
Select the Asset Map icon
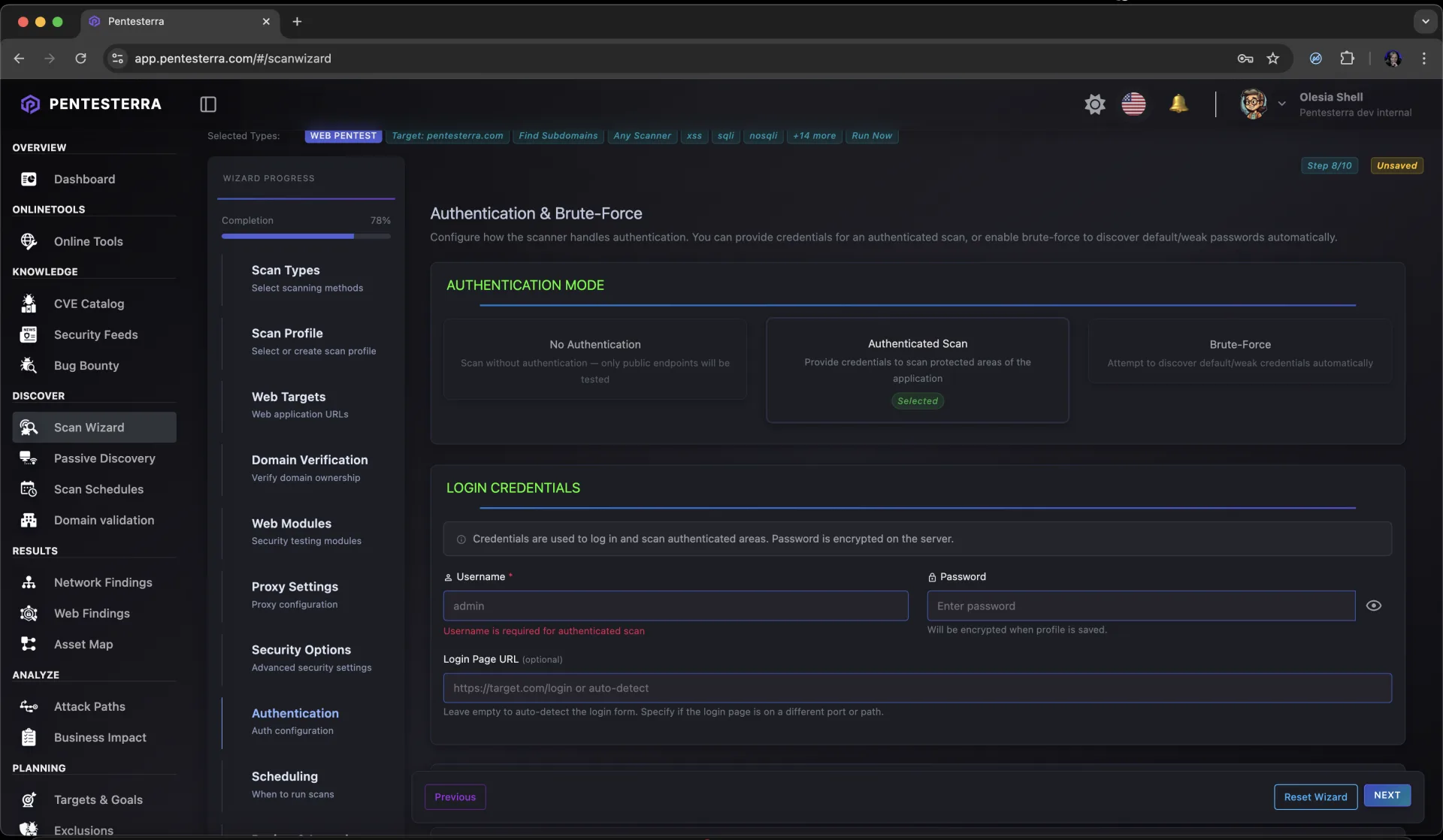[28, 644]
